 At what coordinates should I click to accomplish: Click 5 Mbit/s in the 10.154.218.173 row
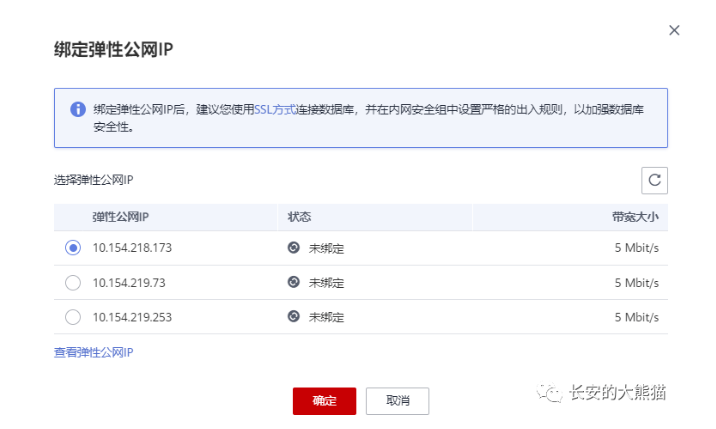pyautogui.click(x=637, y=248)
